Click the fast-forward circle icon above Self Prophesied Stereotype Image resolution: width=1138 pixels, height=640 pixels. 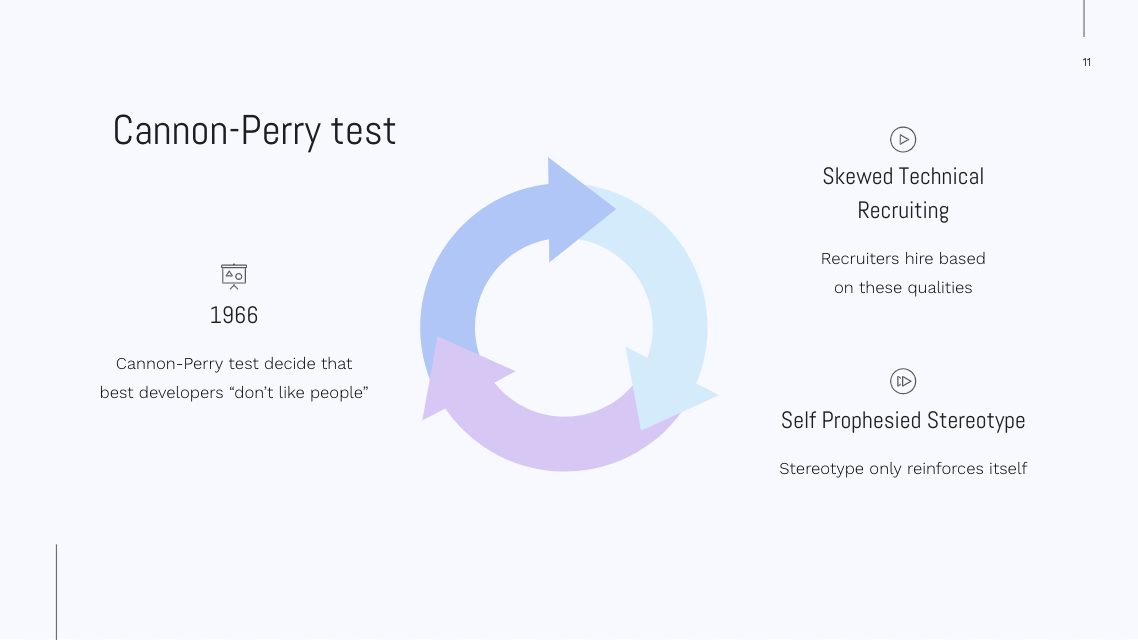tap(903, 381)
